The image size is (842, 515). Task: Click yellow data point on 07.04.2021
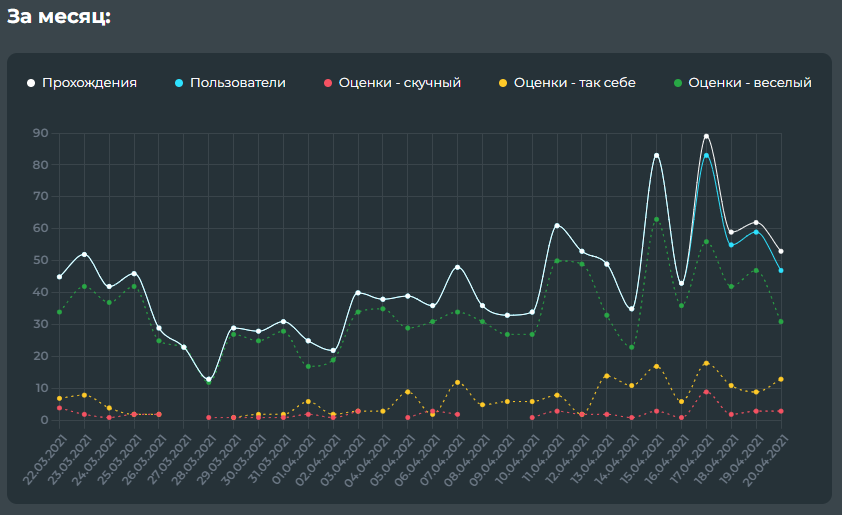point(457,382)
